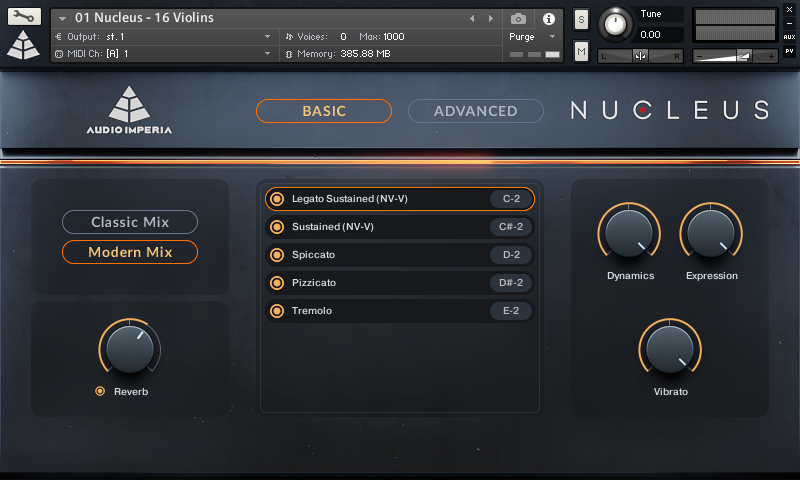Screen dimensions: 800x480
Task: Toggle the Sustained (NV-V) articulation load button
Action: pyautogui.click(x=277, y=226)
